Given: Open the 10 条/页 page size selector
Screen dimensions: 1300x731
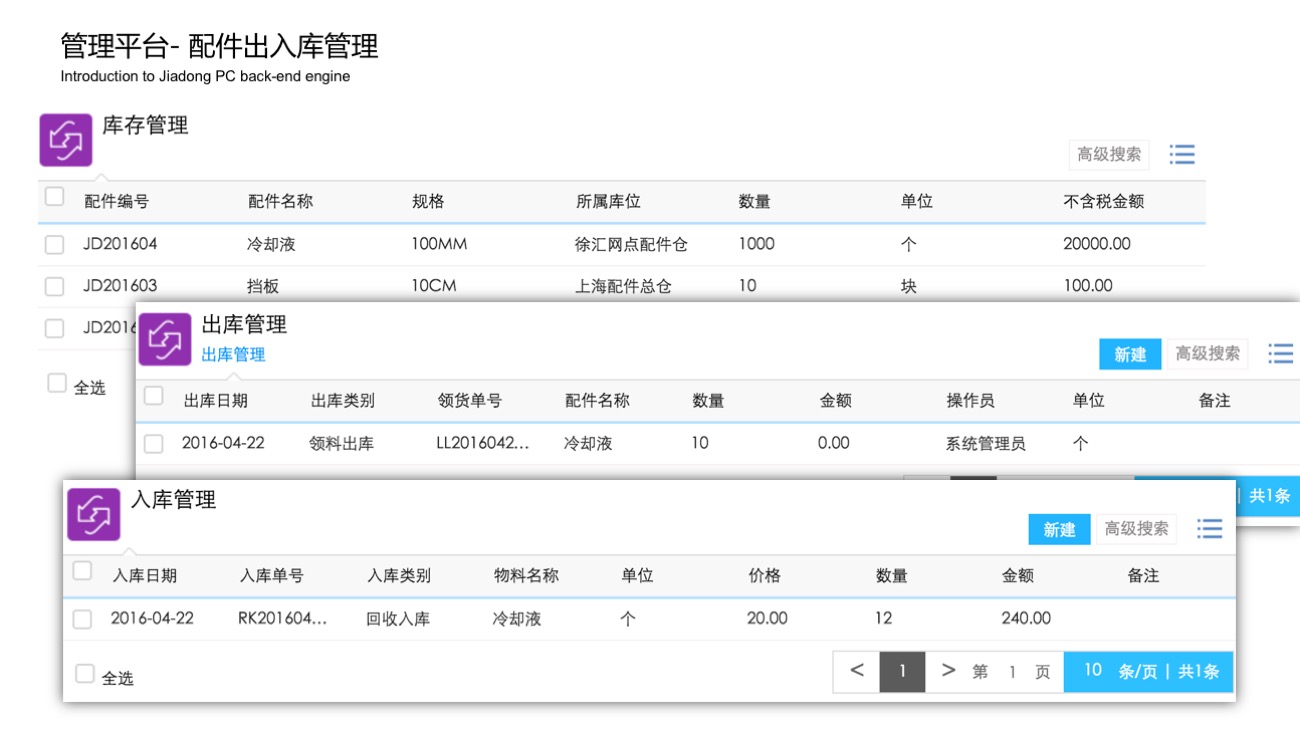Looking at the screenshot, I should point(1093,672).
